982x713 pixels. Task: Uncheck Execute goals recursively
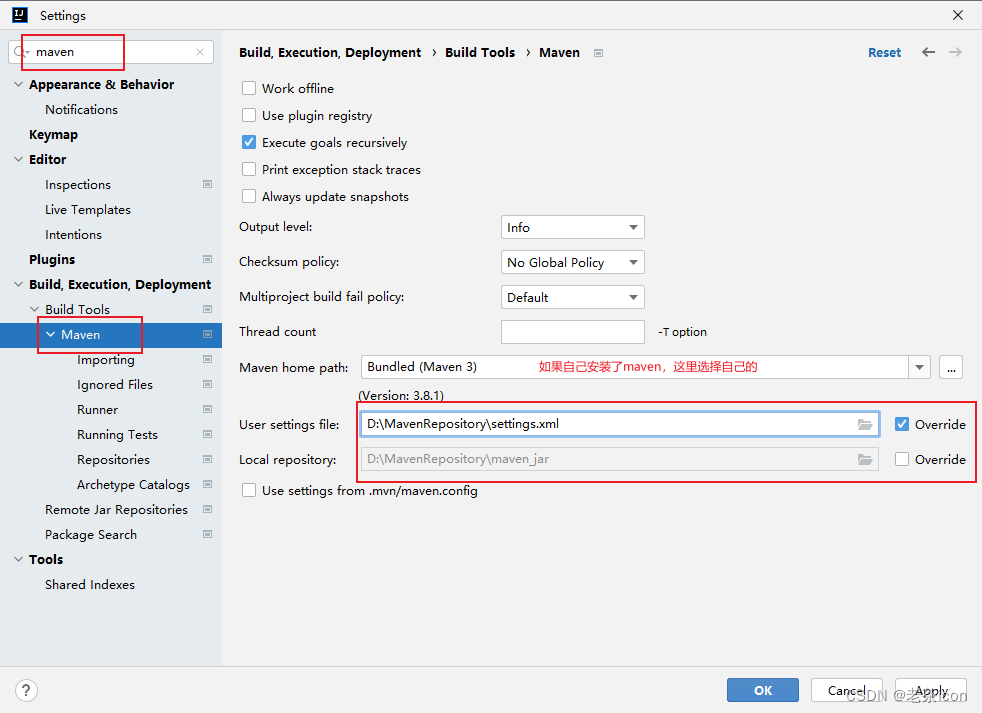(x=249, y=142)
